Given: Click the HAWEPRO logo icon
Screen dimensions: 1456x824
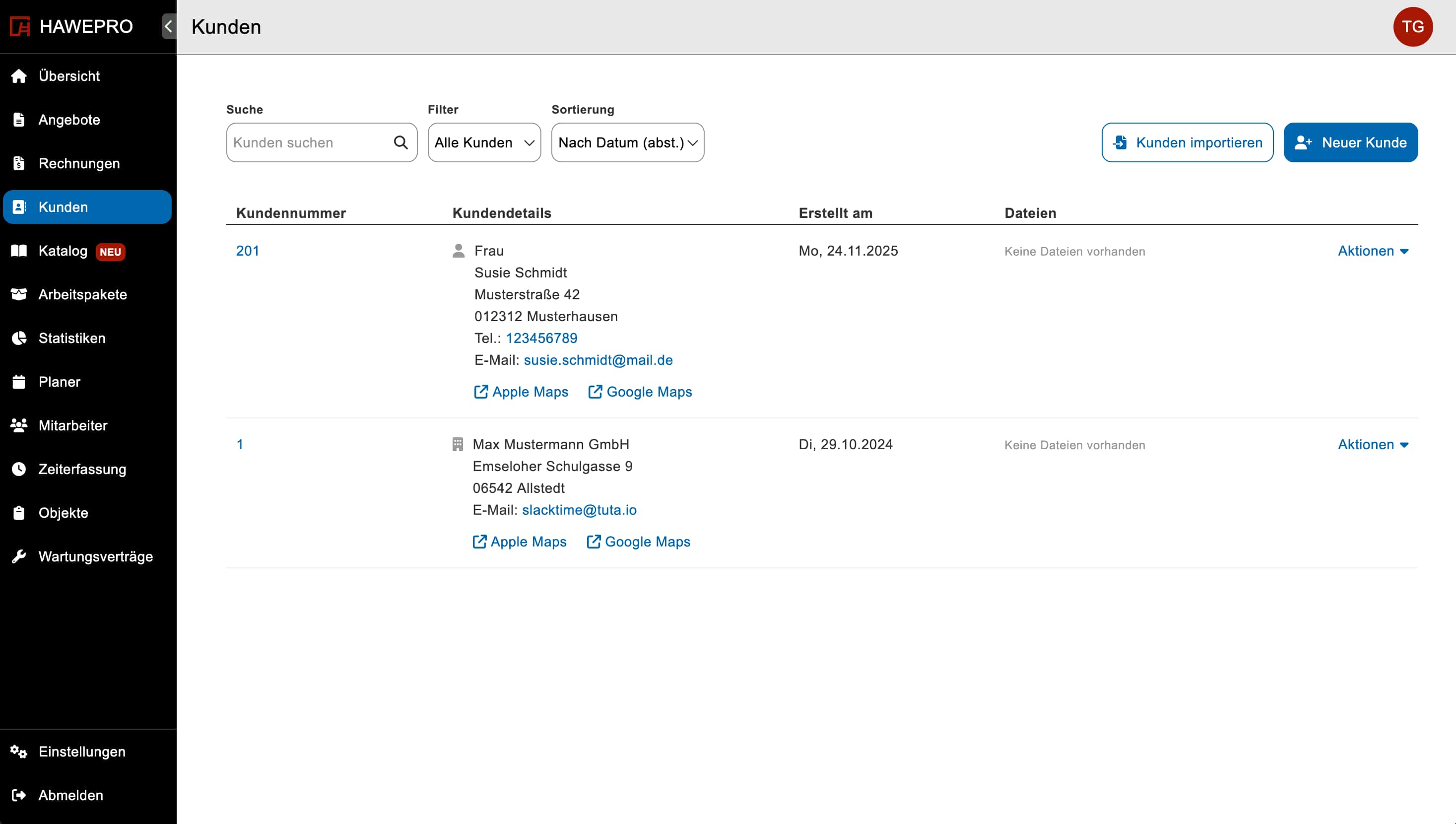Looking at the screenshot, I should 20,27.
